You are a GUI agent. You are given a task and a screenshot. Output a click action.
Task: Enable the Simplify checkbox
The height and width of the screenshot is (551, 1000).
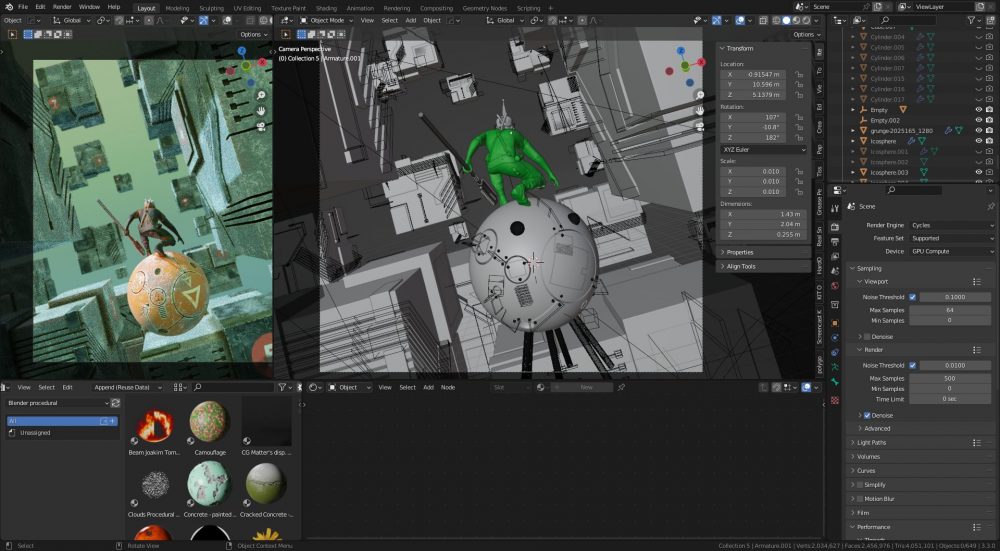[x=859, y=485]
